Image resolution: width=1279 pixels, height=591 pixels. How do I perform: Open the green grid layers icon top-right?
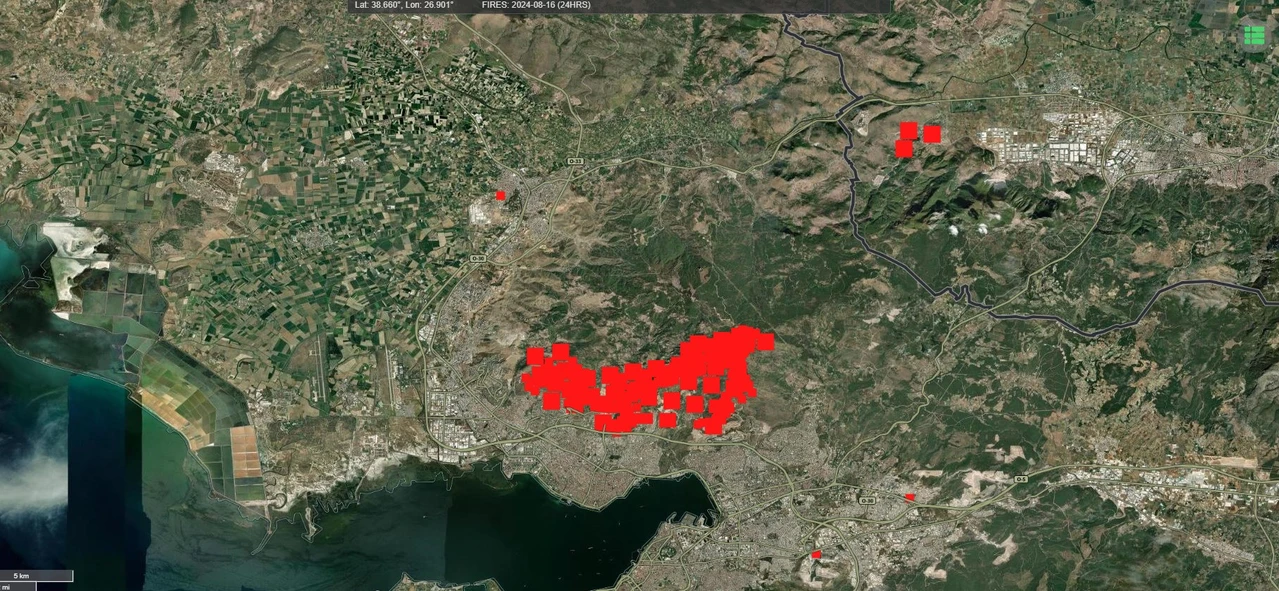[1254, 34]
